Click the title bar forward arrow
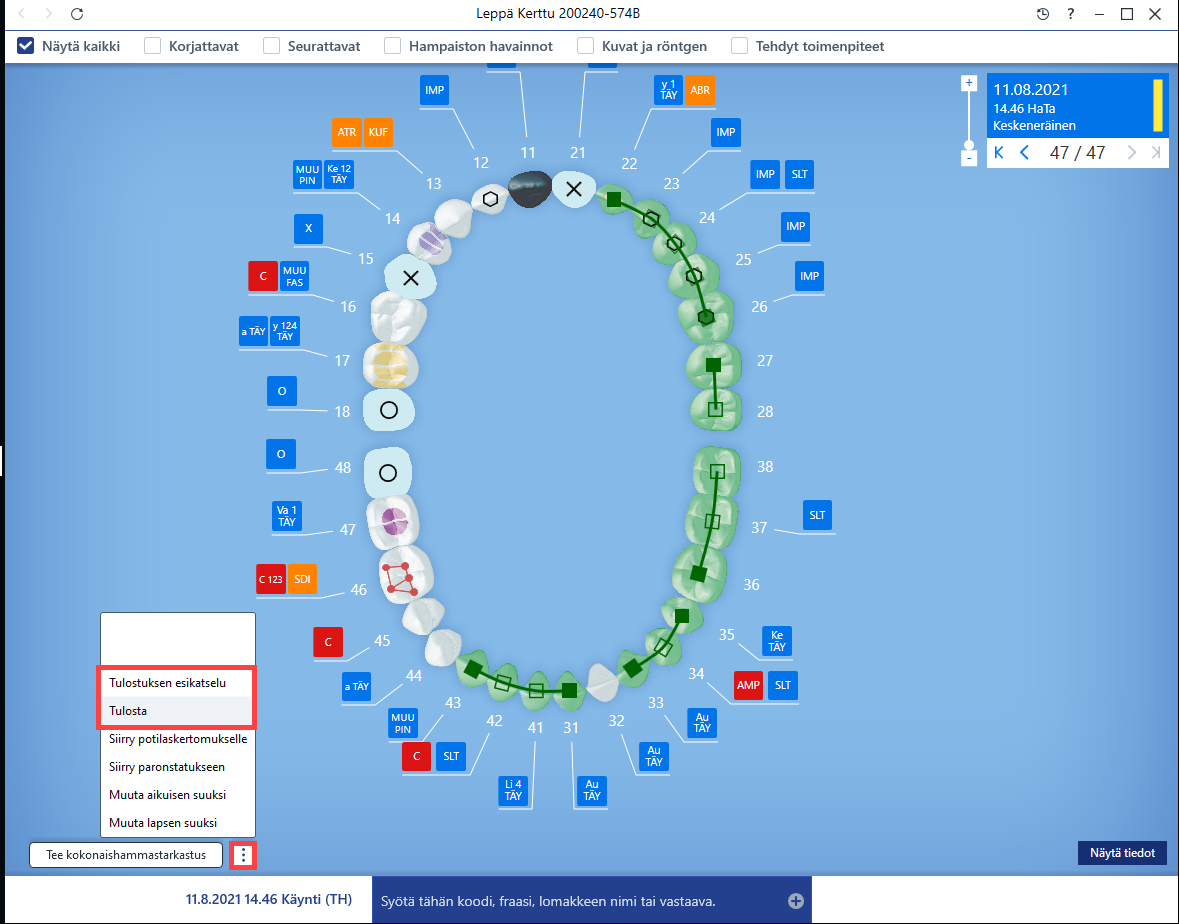 (x=49, y=14)
